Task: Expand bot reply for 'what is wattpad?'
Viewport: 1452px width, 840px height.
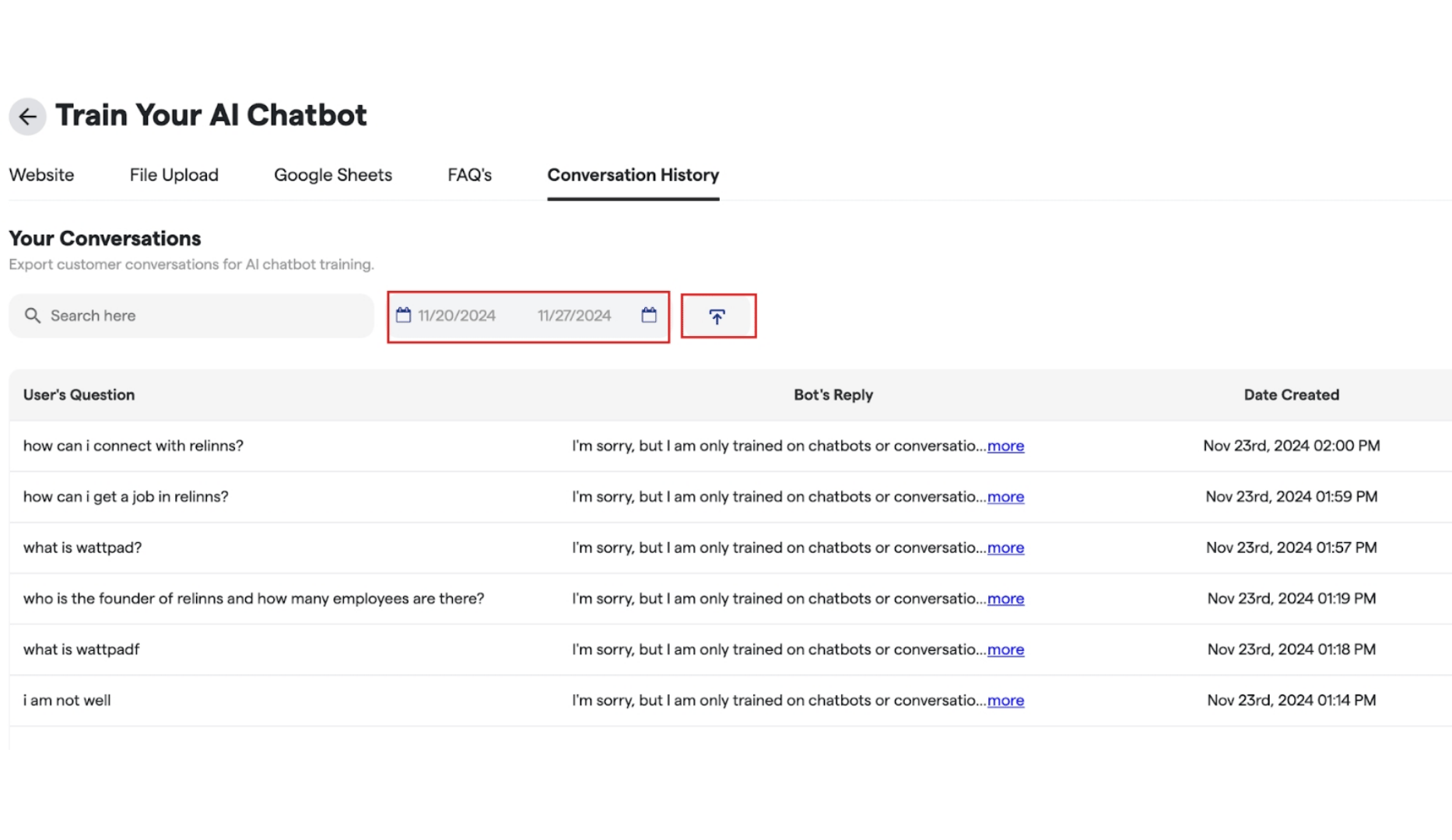Action: (x=1005, y=548)
